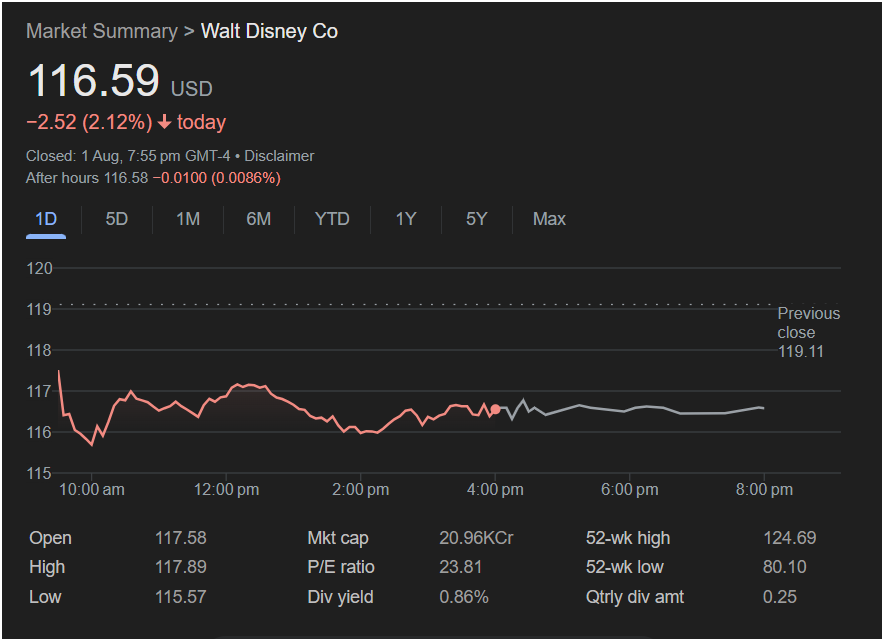Click the −2.52 (2.12%) change value

(x=89, y=122)
